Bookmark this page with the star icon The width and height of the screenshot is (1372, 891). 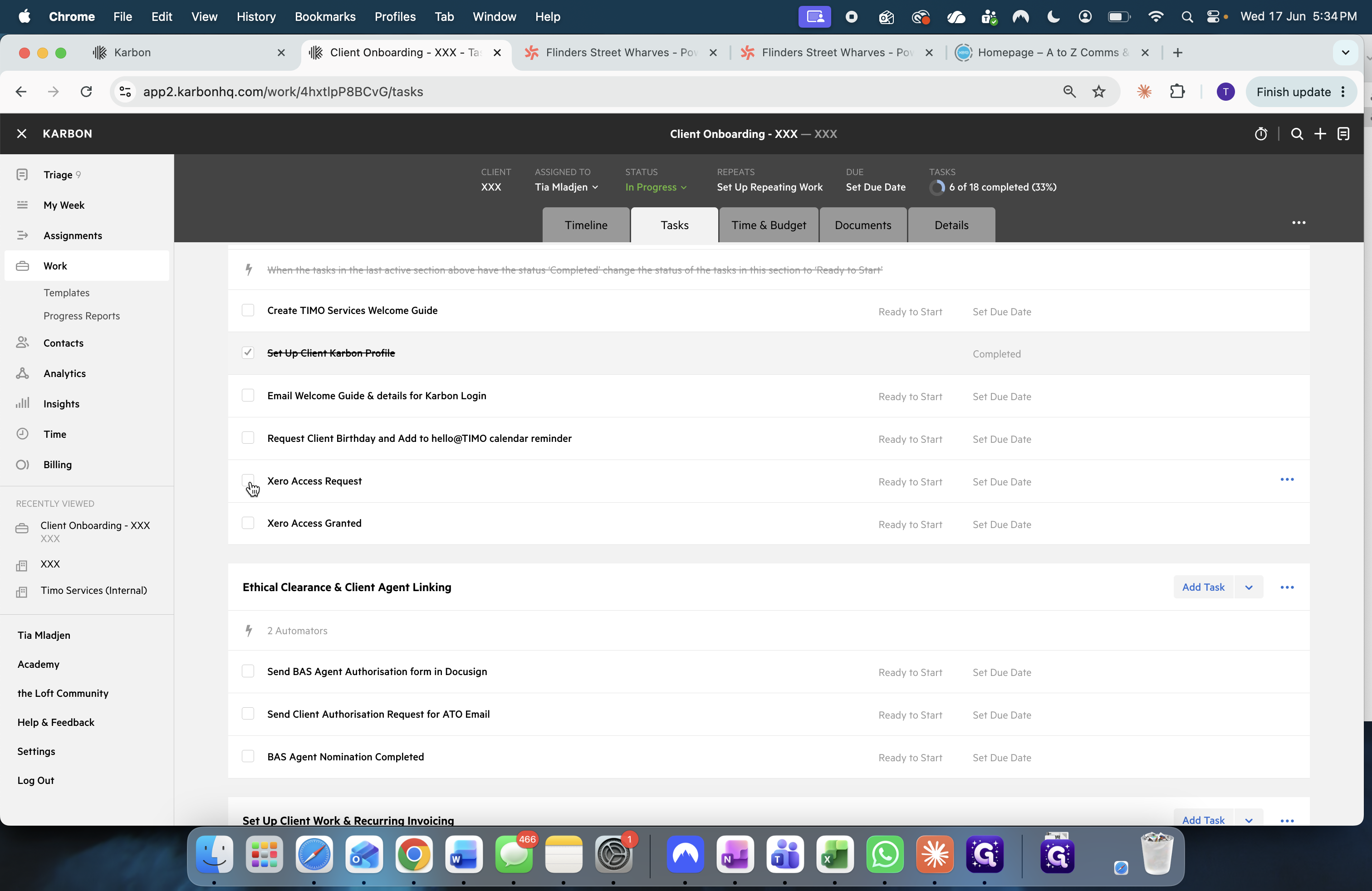(x=1099, y=92)
